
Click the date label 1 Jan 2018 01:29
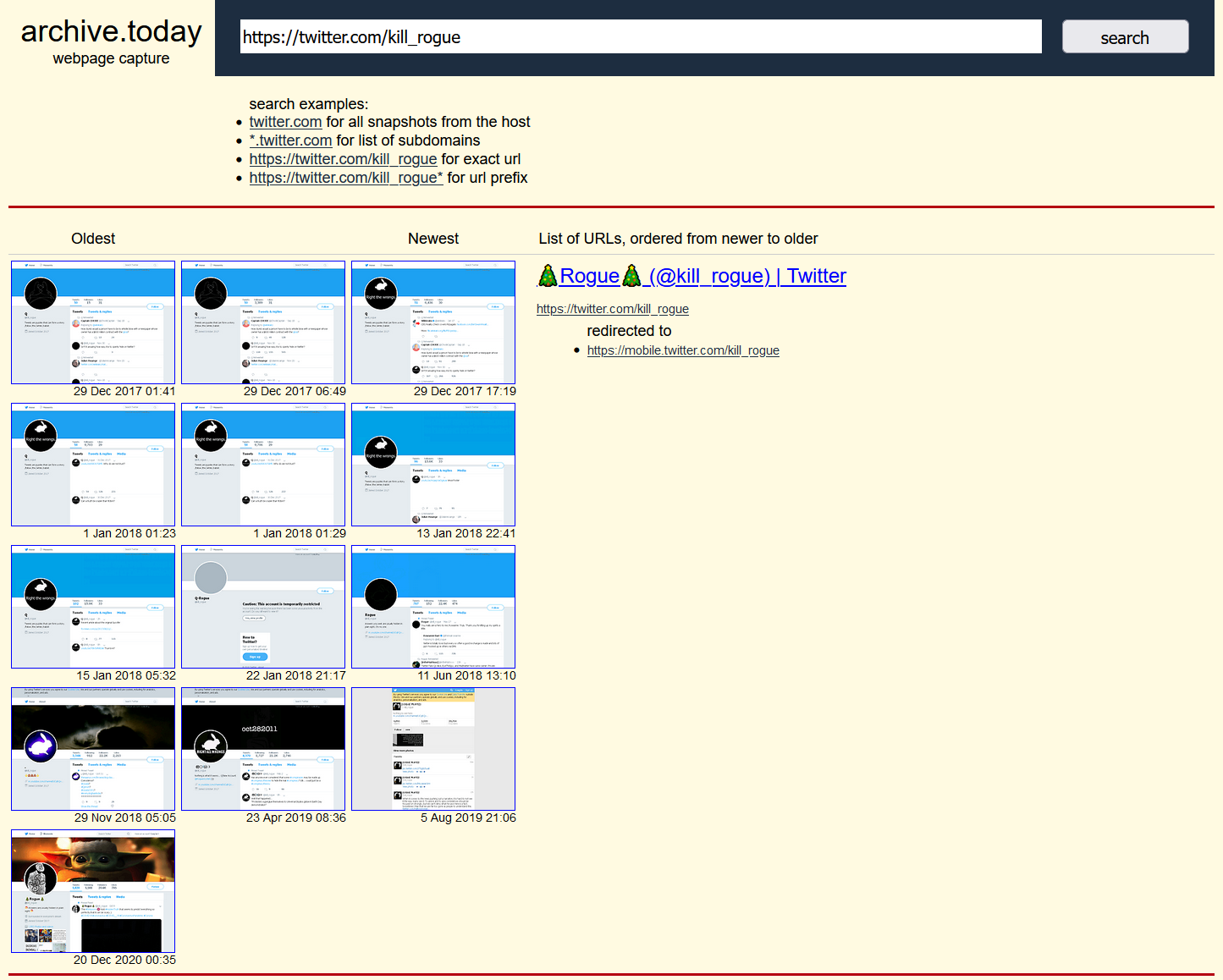pyautogui.click(x=300, y=533)
